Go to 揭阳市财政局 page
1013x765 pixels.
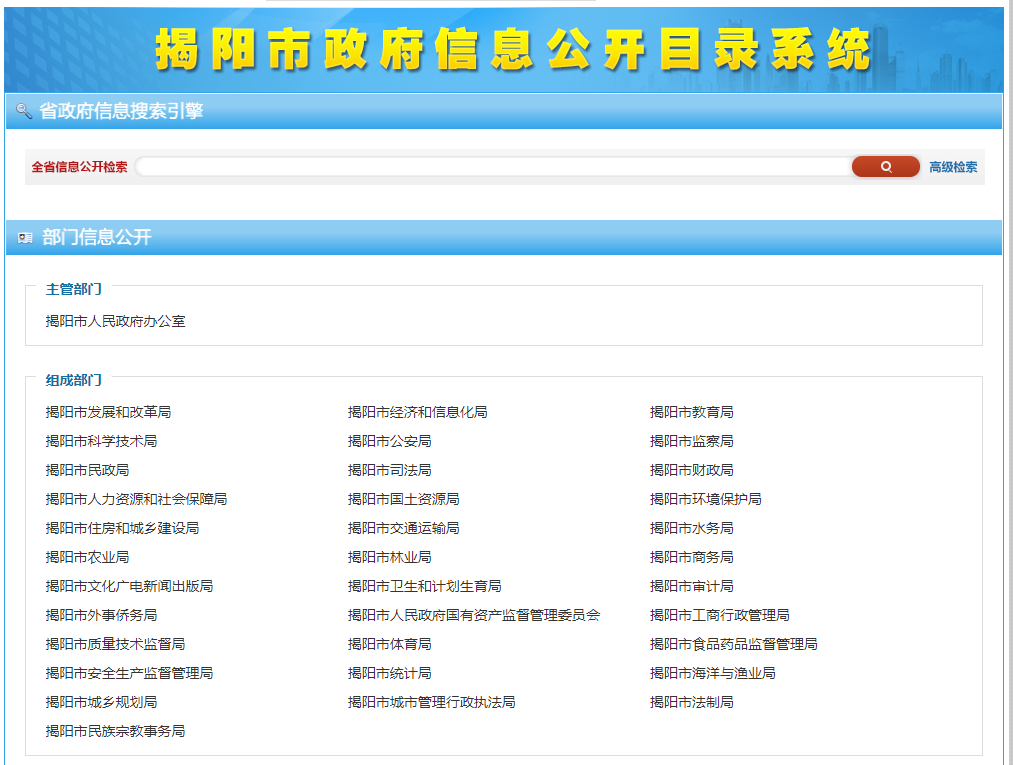691,470
